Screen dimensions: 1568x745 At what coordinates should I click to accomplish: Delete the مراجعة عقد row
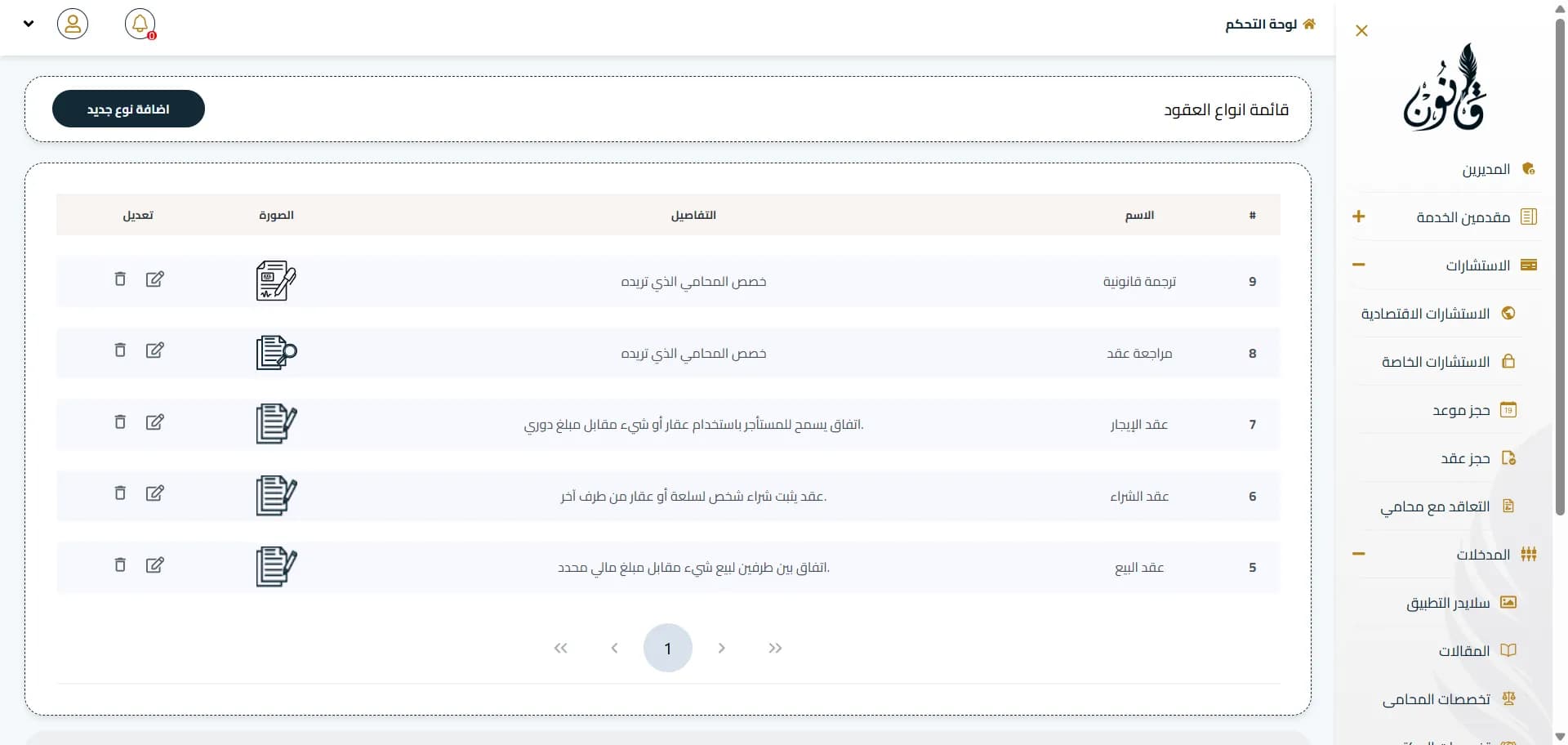click(120, 350)
